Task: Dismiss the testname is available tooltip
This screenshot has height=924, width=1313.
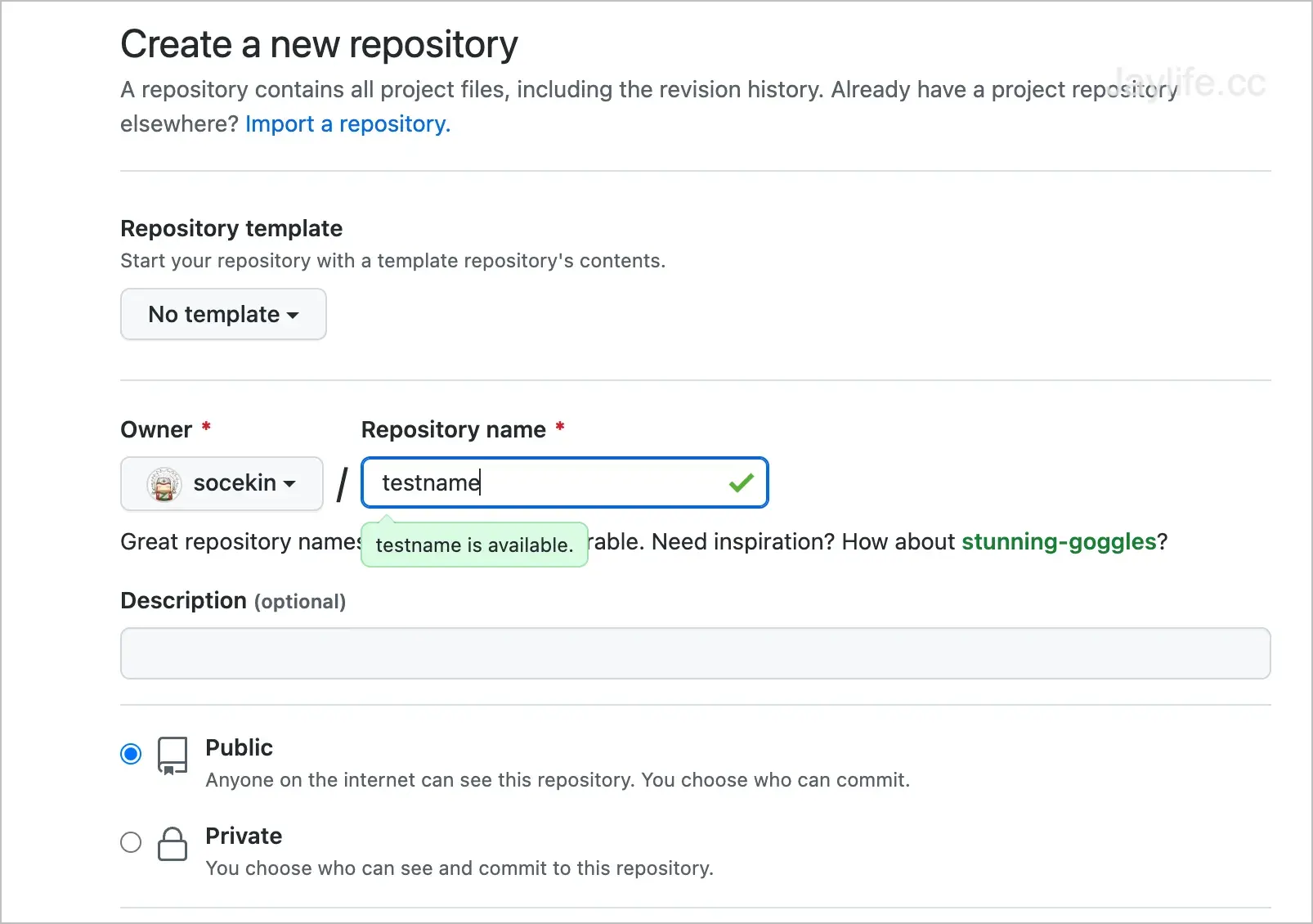Action: pyautogui.click(x=474, y=545)
